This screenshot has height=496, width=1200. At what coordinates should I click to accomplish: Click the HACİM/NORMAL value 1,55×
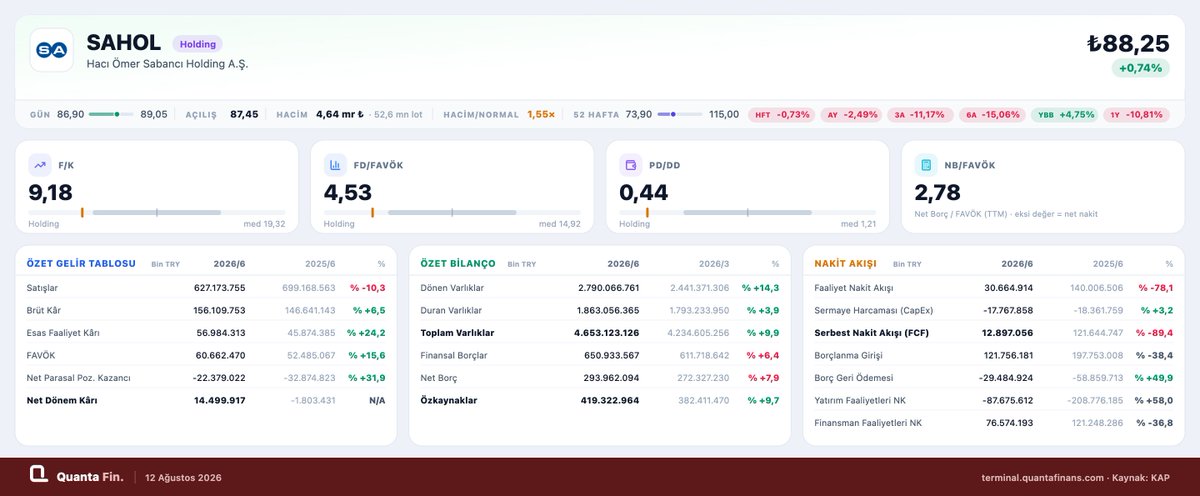tap(541, 114)
